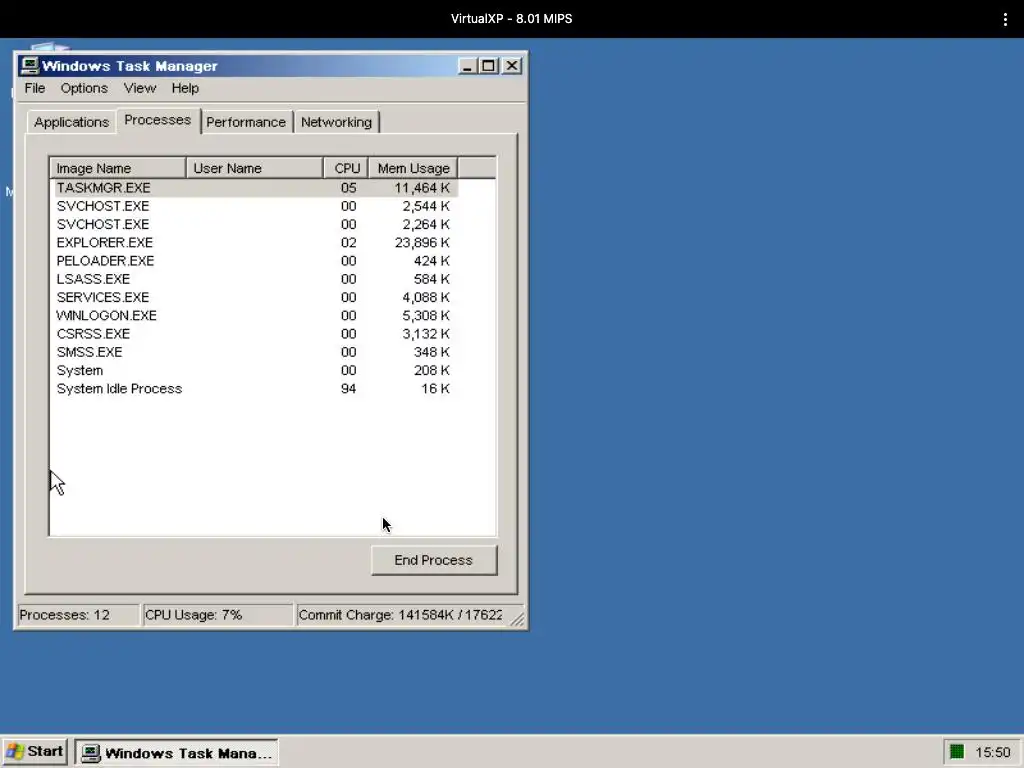Select the SERVICES.EXE process

(x=256, y=298)
